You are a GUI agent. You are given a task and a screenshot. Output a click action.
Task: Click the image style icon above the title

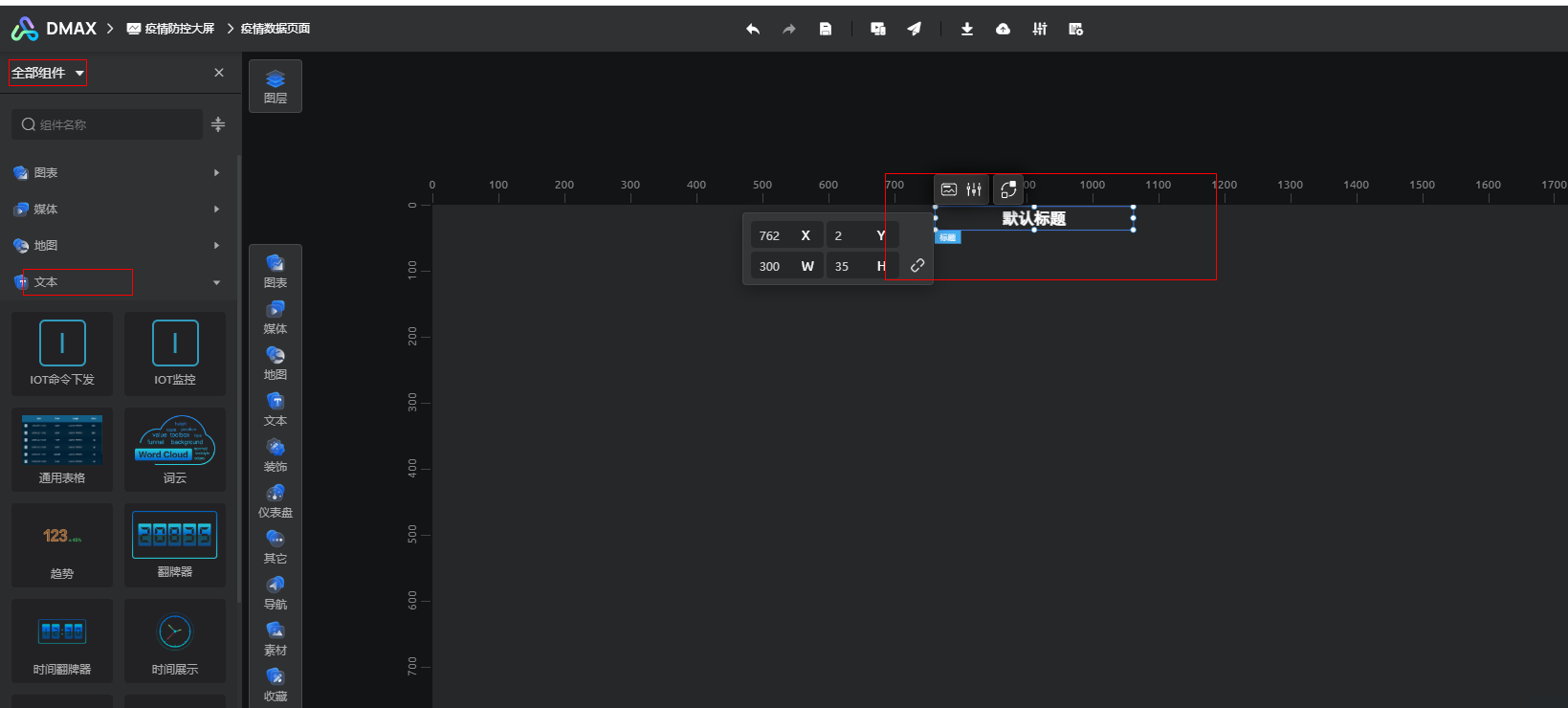tap(949, 189)
